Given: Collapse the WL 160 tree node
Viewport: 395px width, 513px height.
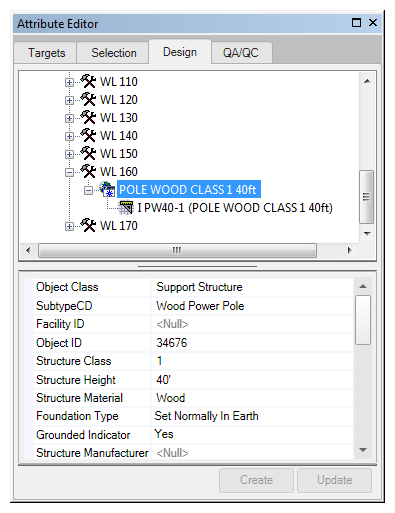Looking at the screenshot, I should pos(69,172).
